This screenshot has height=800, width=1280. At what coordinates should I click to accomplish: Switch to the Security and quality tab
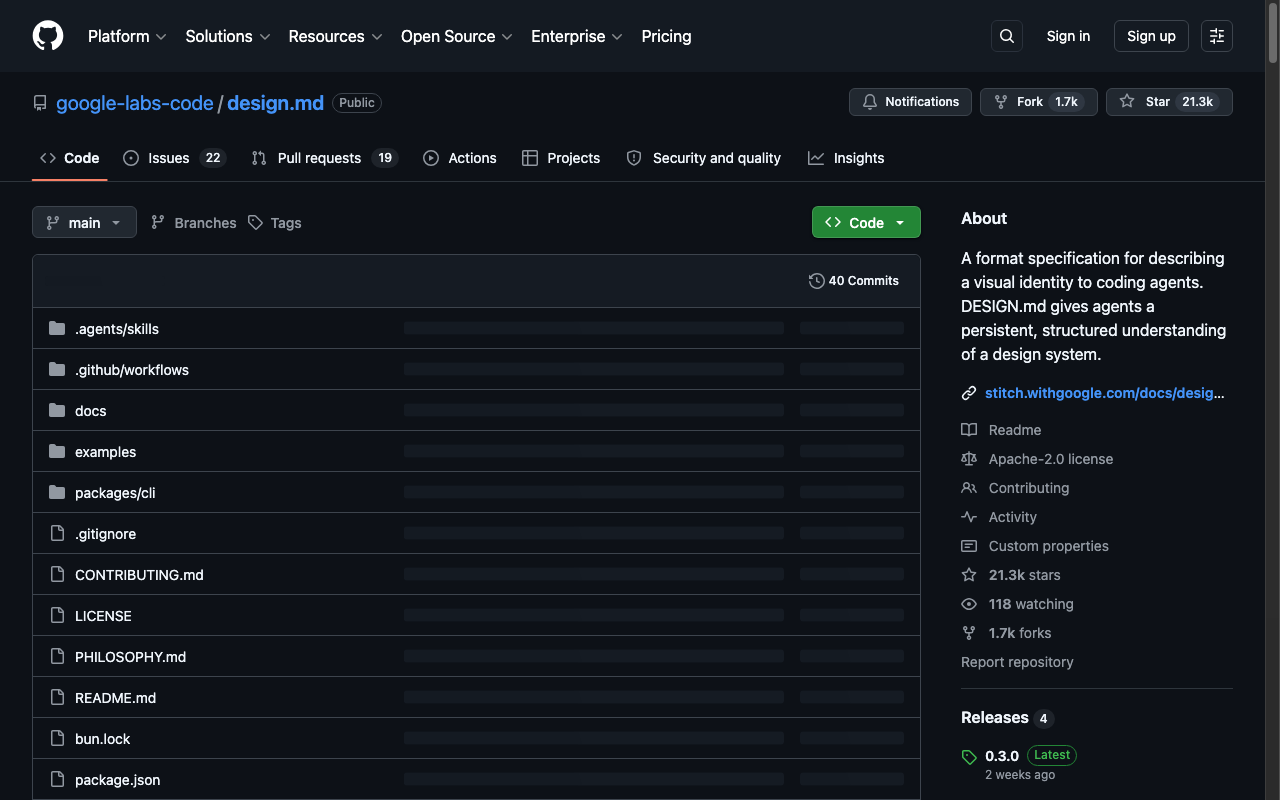704,158
